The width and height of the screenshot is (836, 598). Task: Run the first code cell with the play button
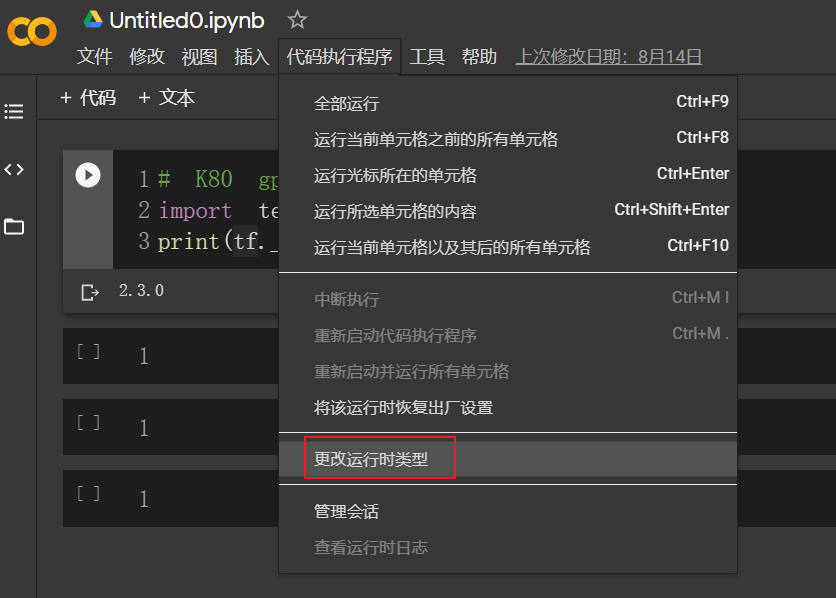pyautogui.click(x=88, y=175)
